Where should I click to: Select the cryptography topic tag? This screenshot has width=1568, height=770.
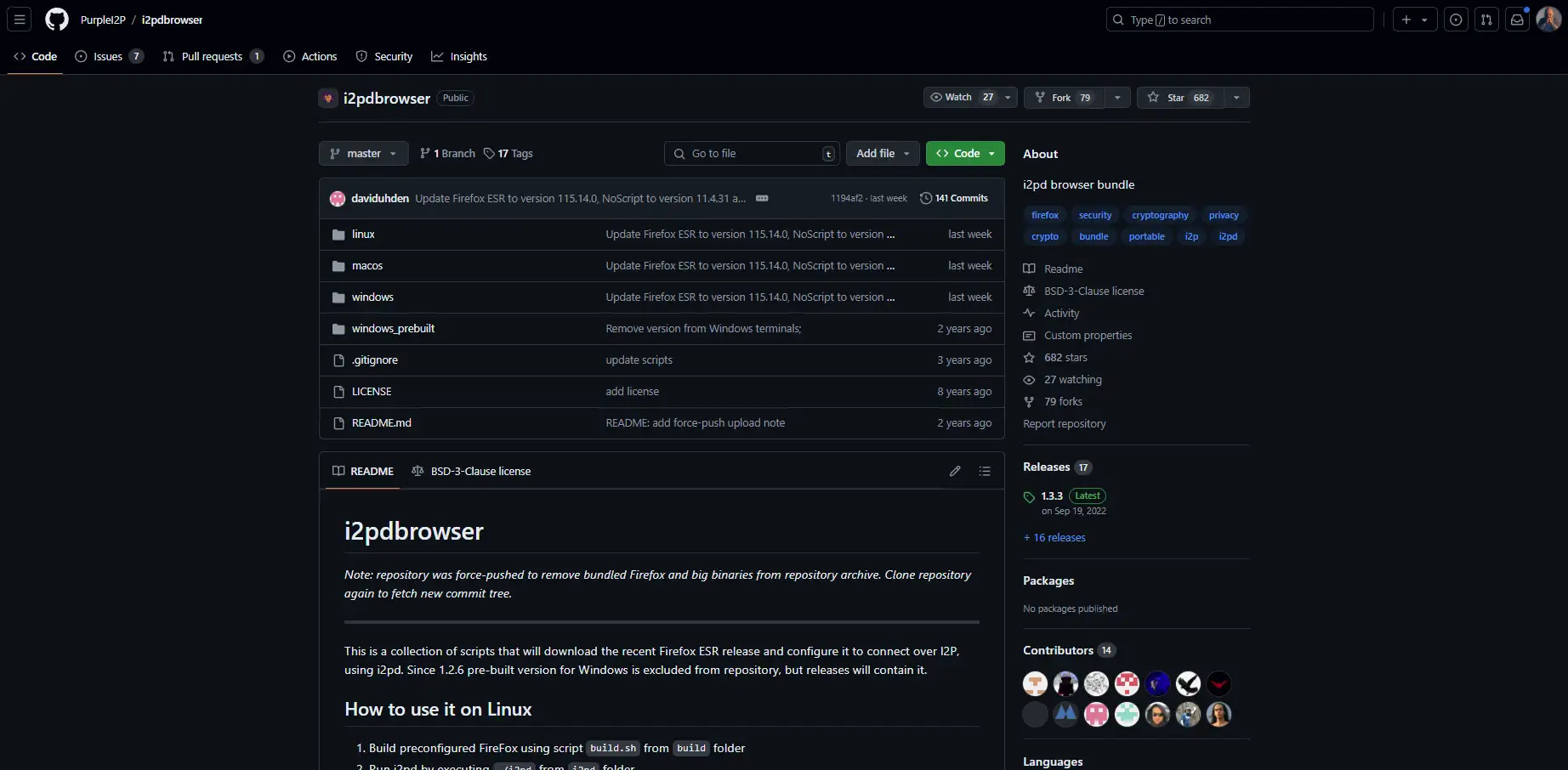coord(1160,215)
